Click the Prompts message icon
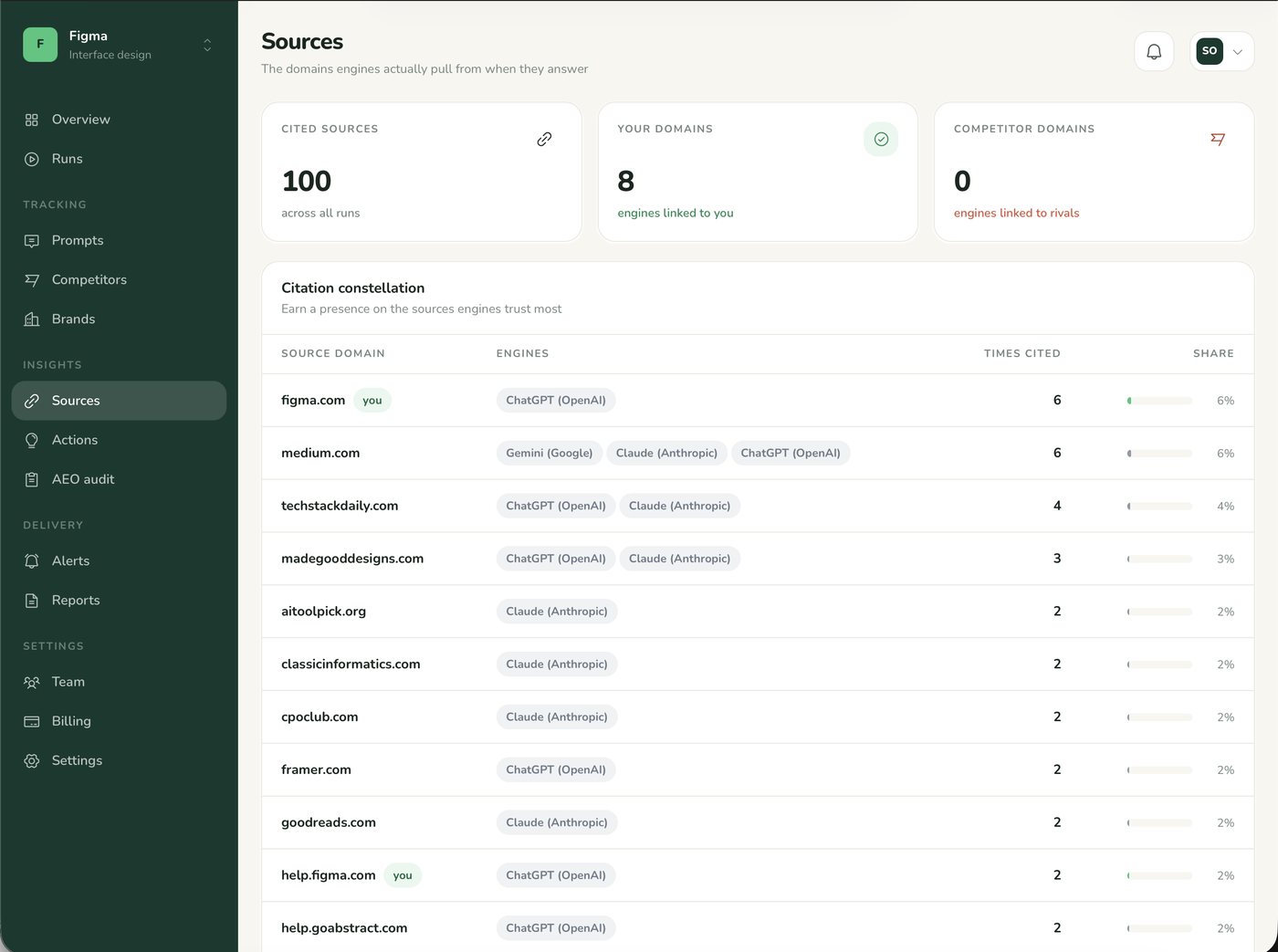Viewport: 1278px width, 952px height. (32, 241)
